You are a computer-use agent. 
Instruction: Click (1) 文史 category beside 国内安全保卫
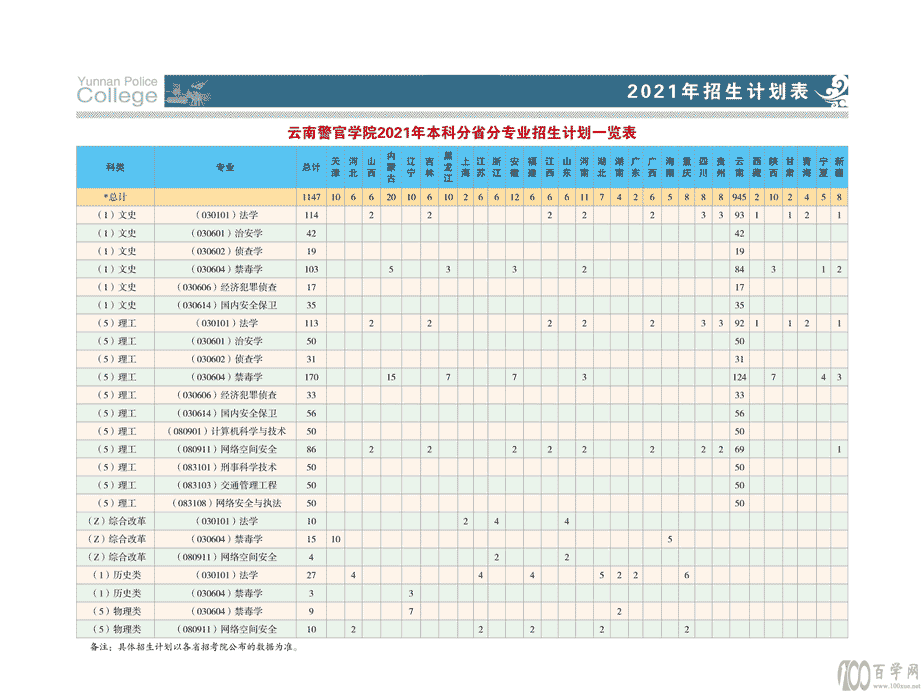pyautogui.click(x=116, y=305)
